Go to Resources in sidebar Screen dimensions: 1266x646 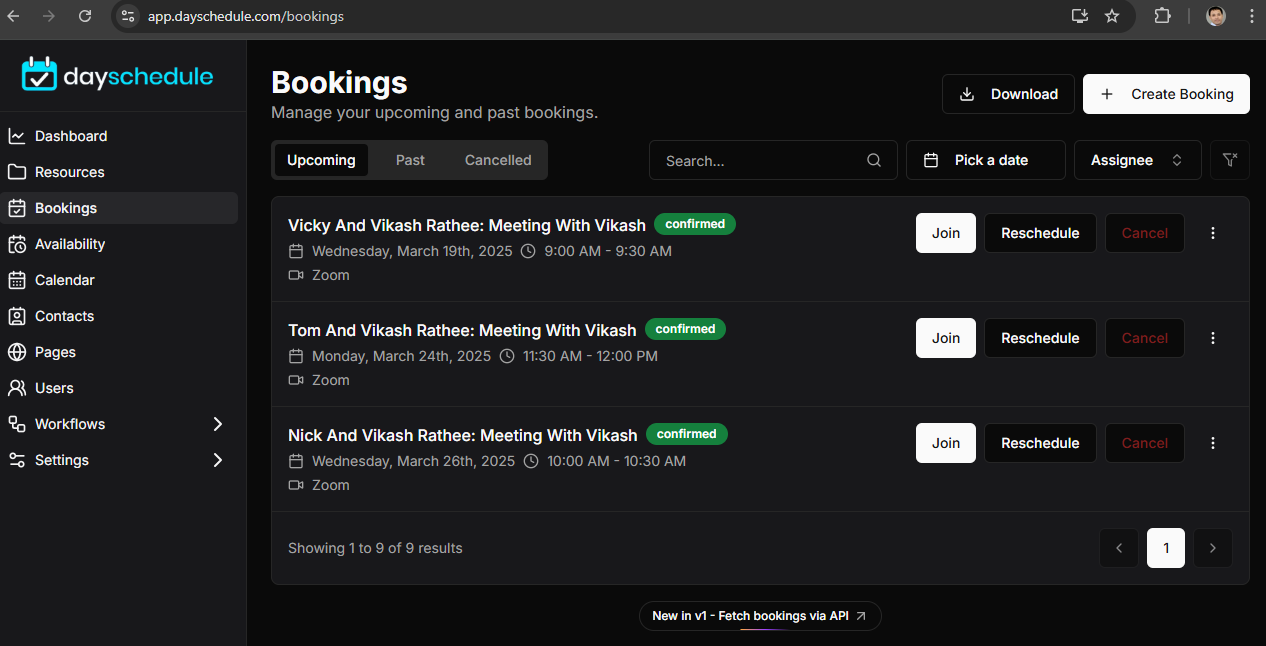pyautogui.click(x=69, y=172)
